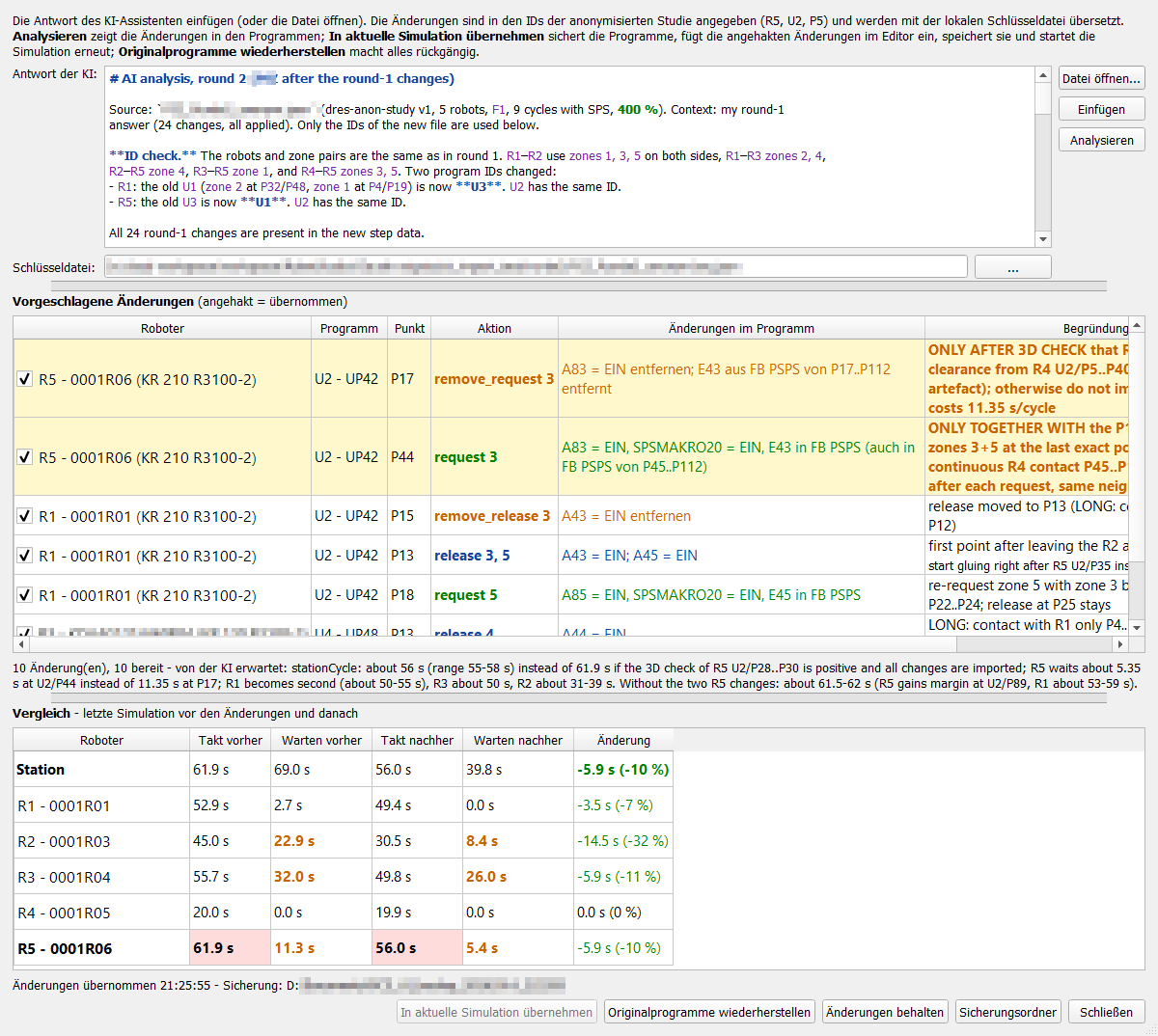Image resolution: width=1158 pixels, height=1036 pixels.
Task: Click the down arrow of the AI answer scrollbar
Action: click(1042, 239)
